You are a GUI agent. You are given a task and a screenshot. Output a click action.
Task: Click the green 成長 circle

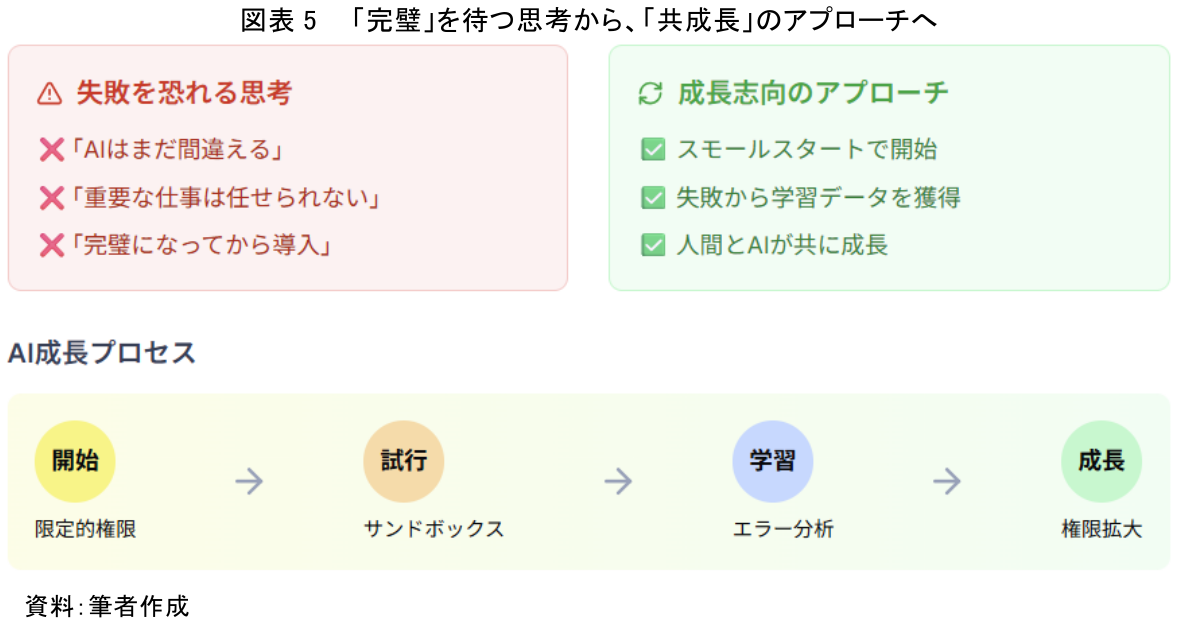(1101, 461)
